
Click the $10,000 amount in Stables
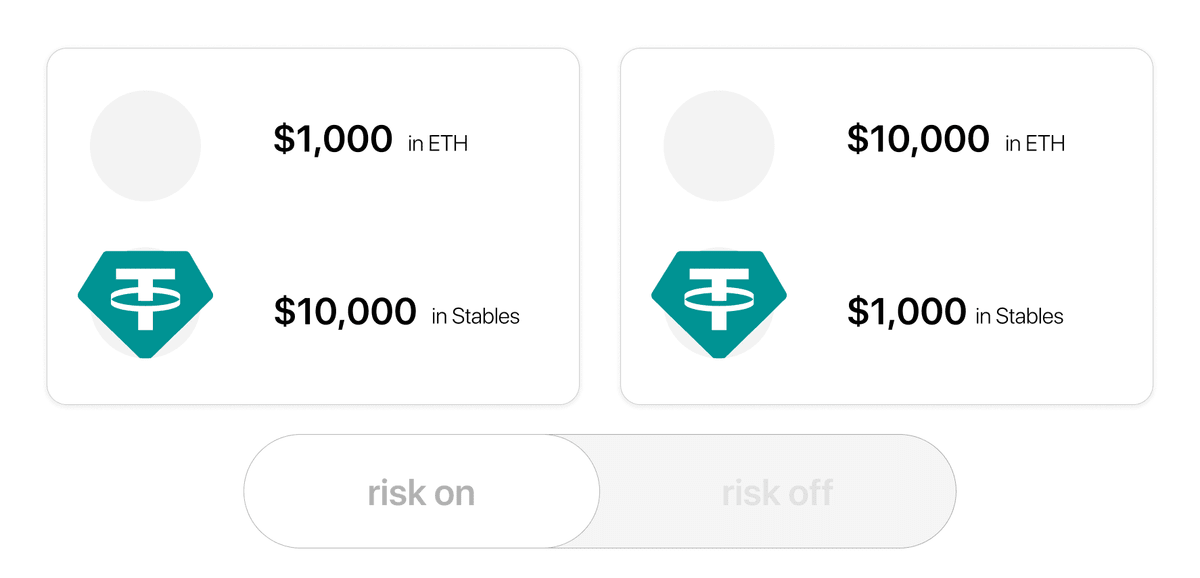345,311
